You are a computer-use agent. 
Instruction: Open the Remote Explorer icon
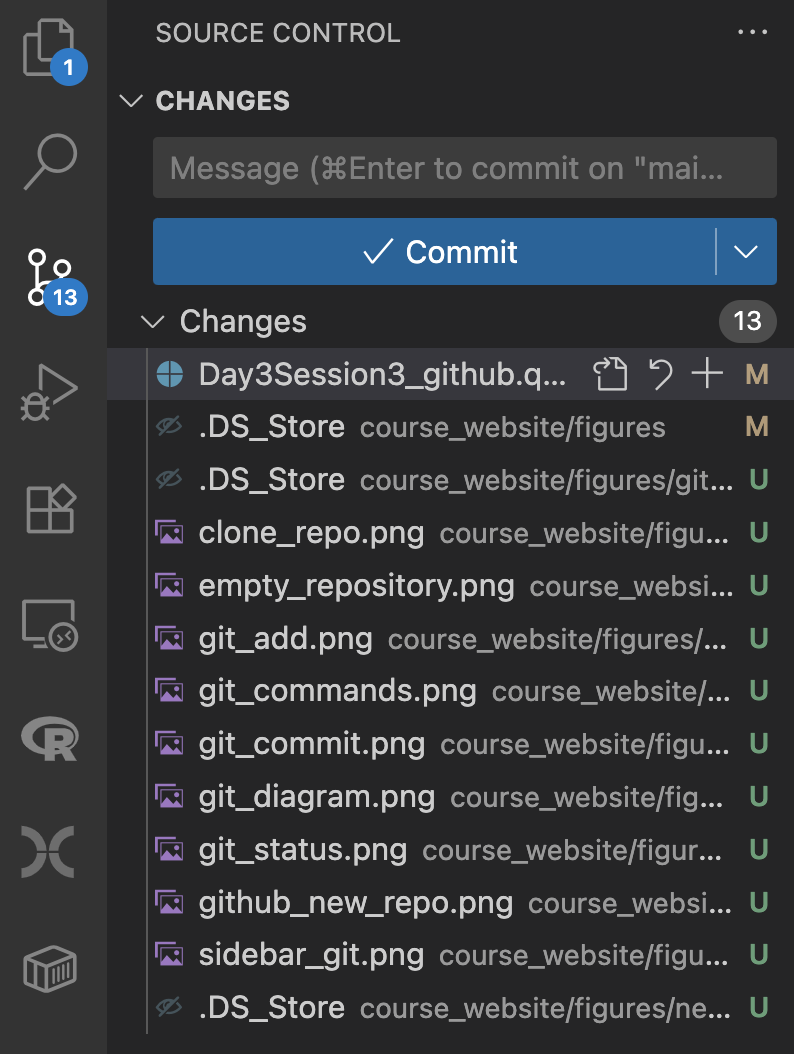tap(50, 625)
